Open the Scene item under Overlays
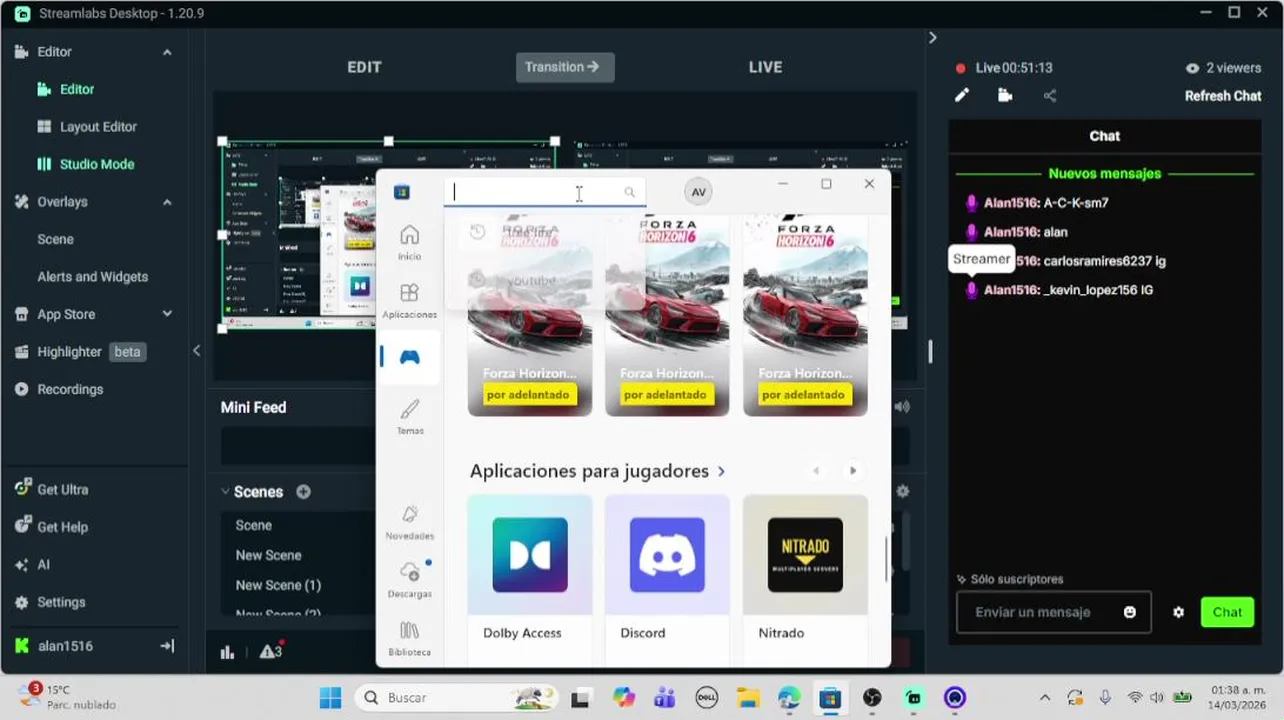Image resolution: width=1284 pixels, height=720 pixels. click(x=56, y=239)
